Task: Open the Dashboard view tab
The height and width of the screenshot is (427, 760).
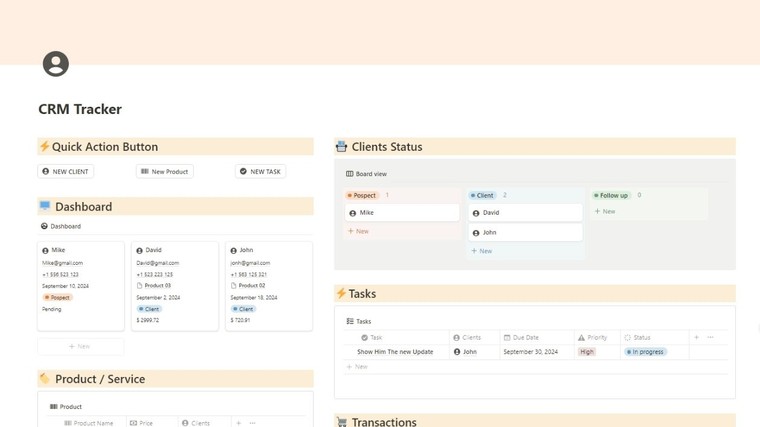Action: point(61,226)
